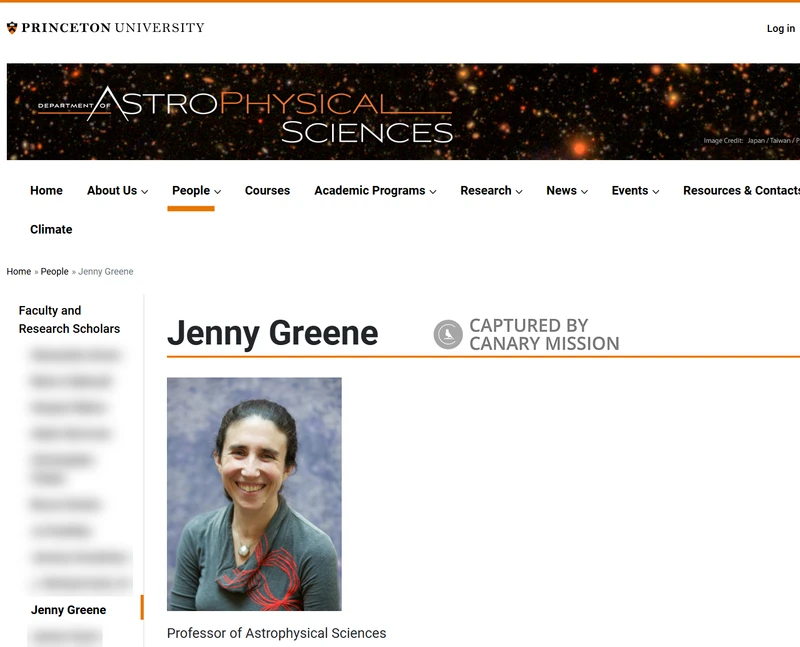800x647 pixels.
Task: Open the Research menu
Action: click(x=486, y=190)
